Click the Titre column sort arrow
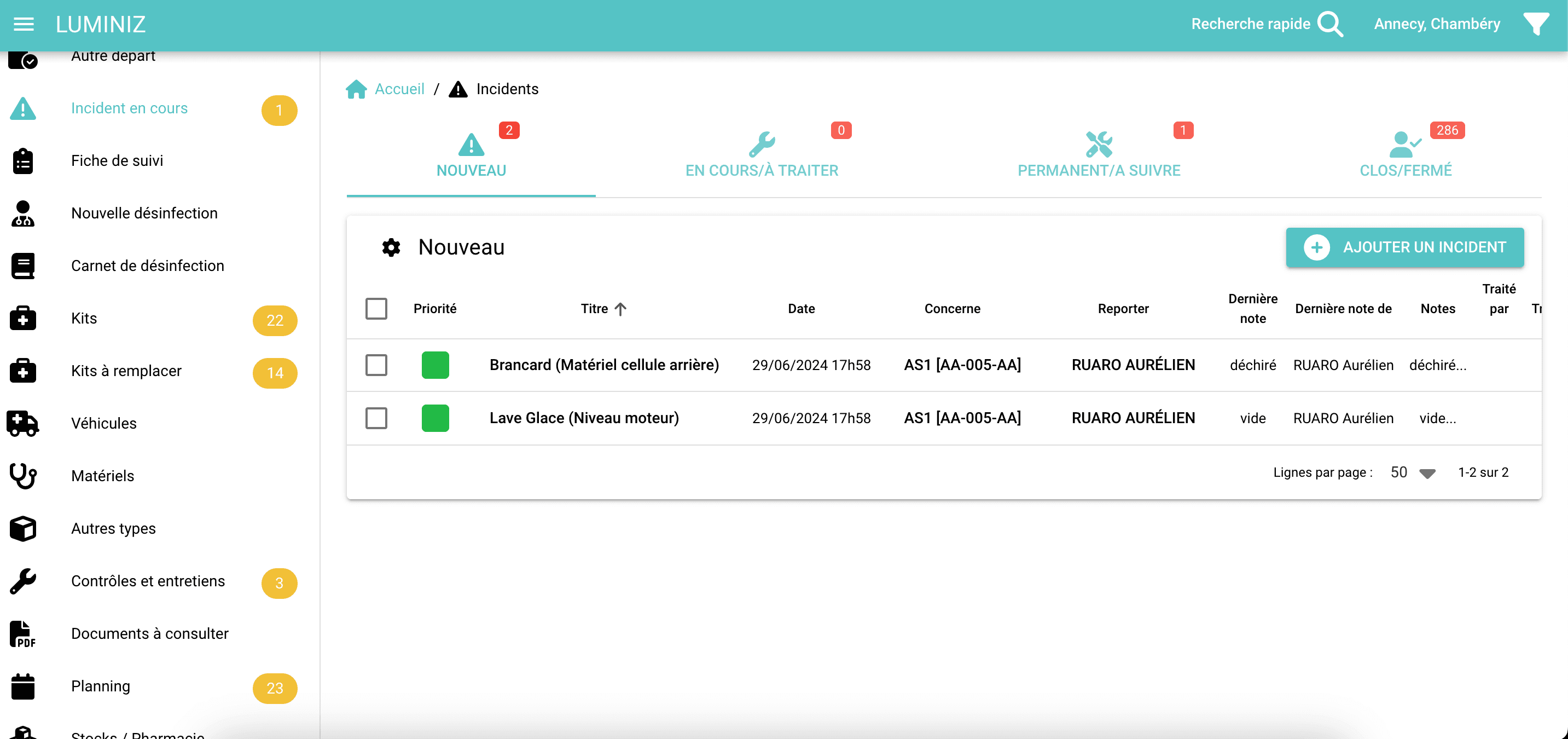1568x739 pixels. [x=621, y=309]
